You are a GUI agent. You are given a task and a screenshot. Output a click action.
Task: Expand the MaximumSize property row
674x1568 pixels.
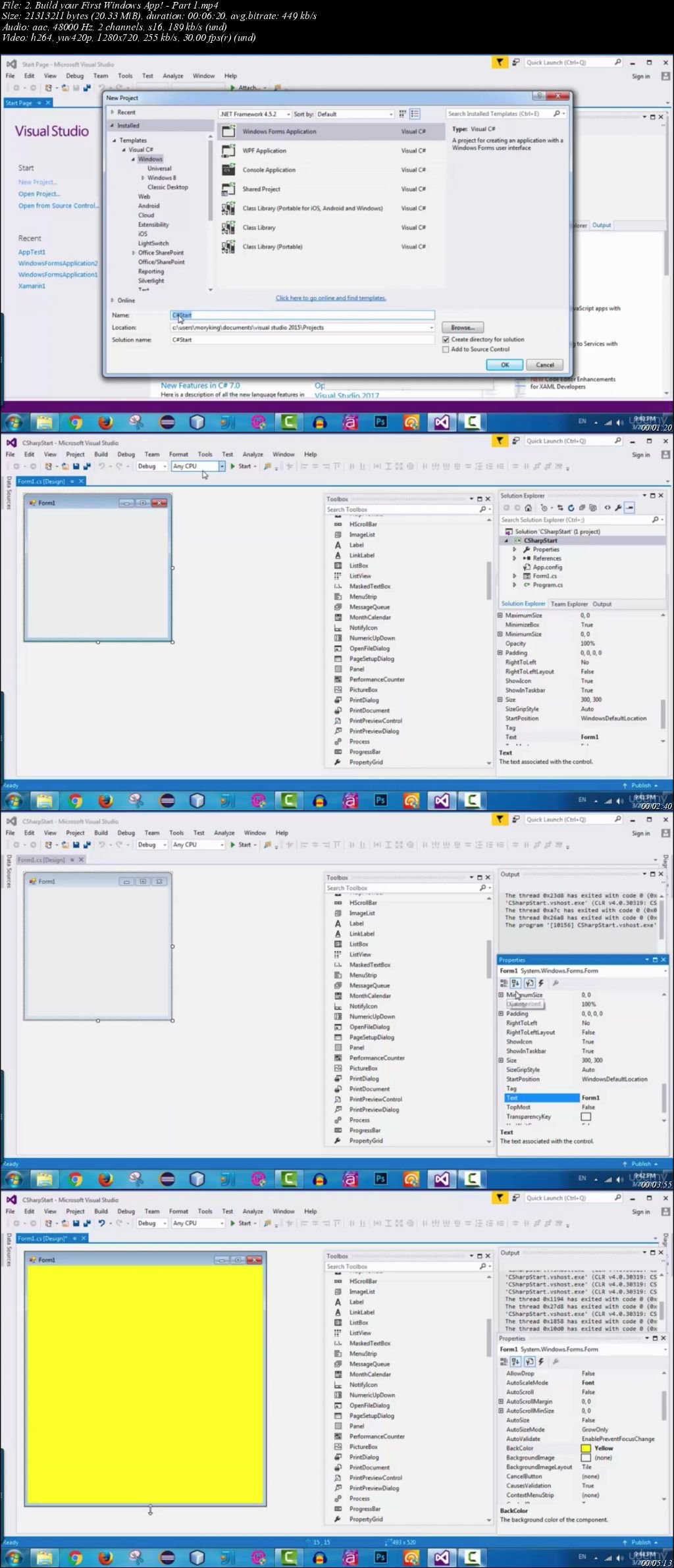click(x=500, y=615)
